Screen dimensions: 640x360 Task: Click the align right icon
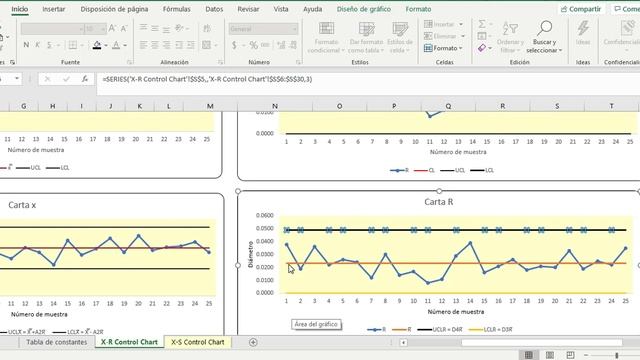[x=167, y=45]
